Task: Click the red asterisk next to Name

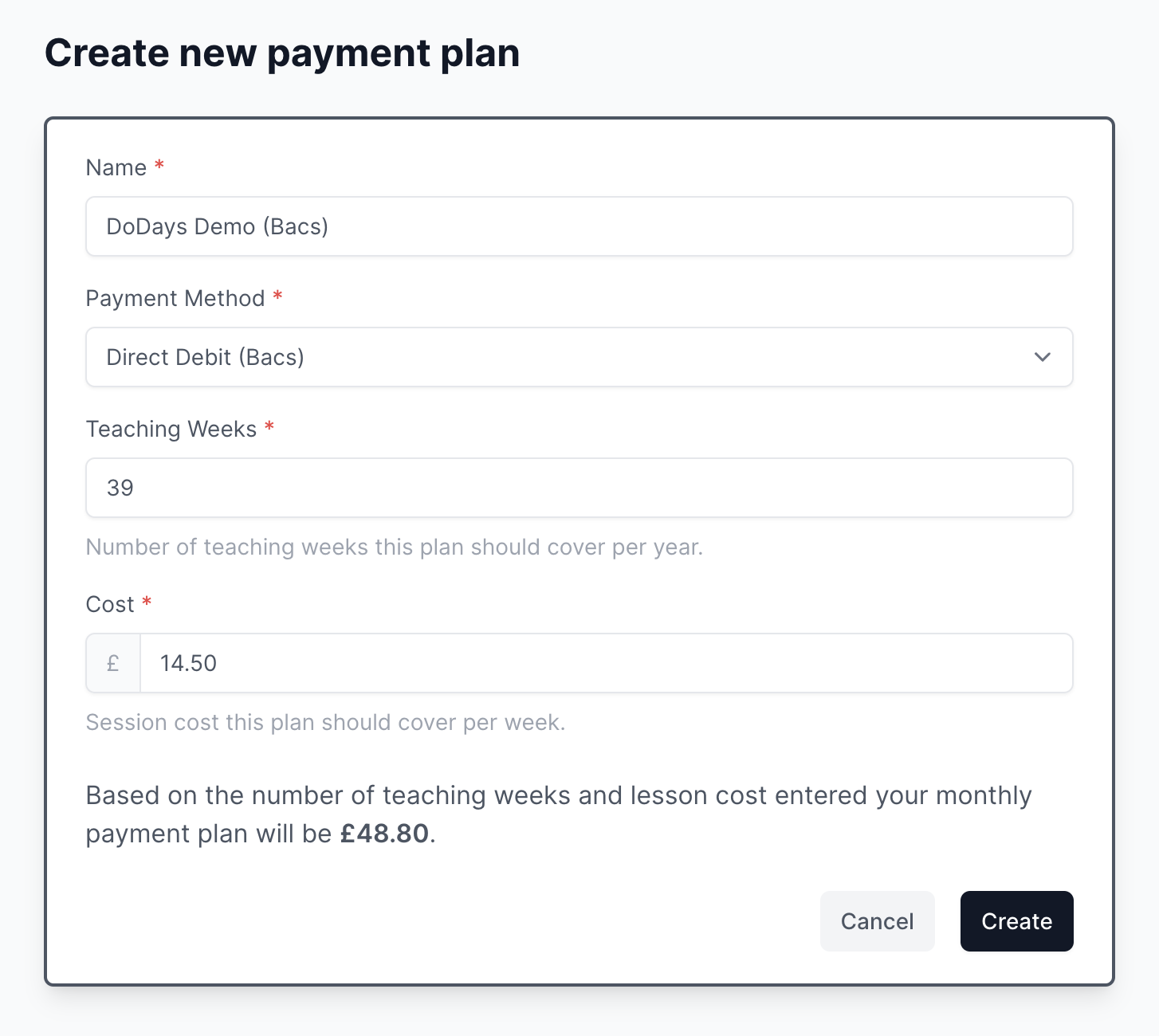Action: 158,166
